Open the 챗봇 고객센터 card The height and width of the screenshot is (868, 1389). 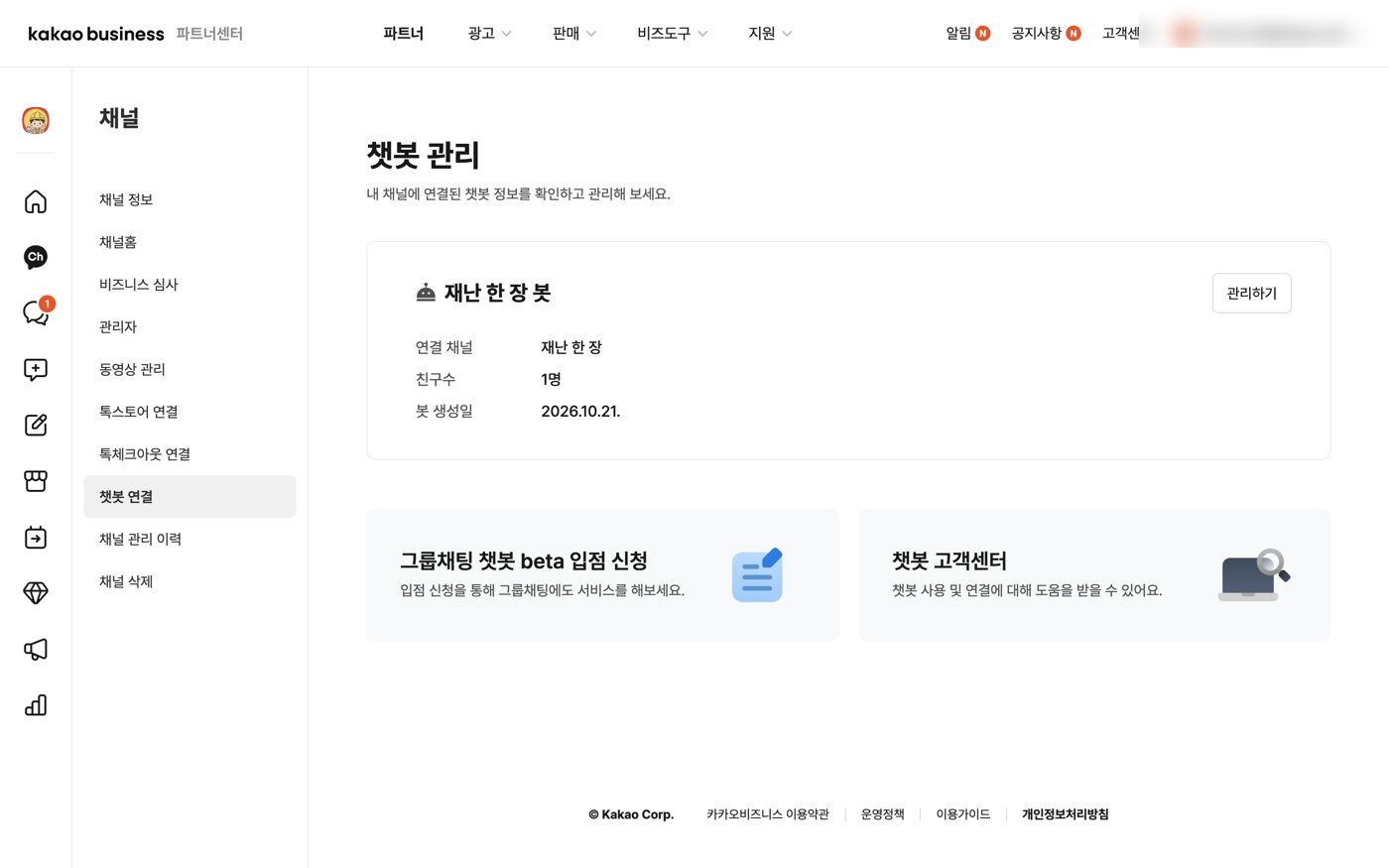[1094, 575]
